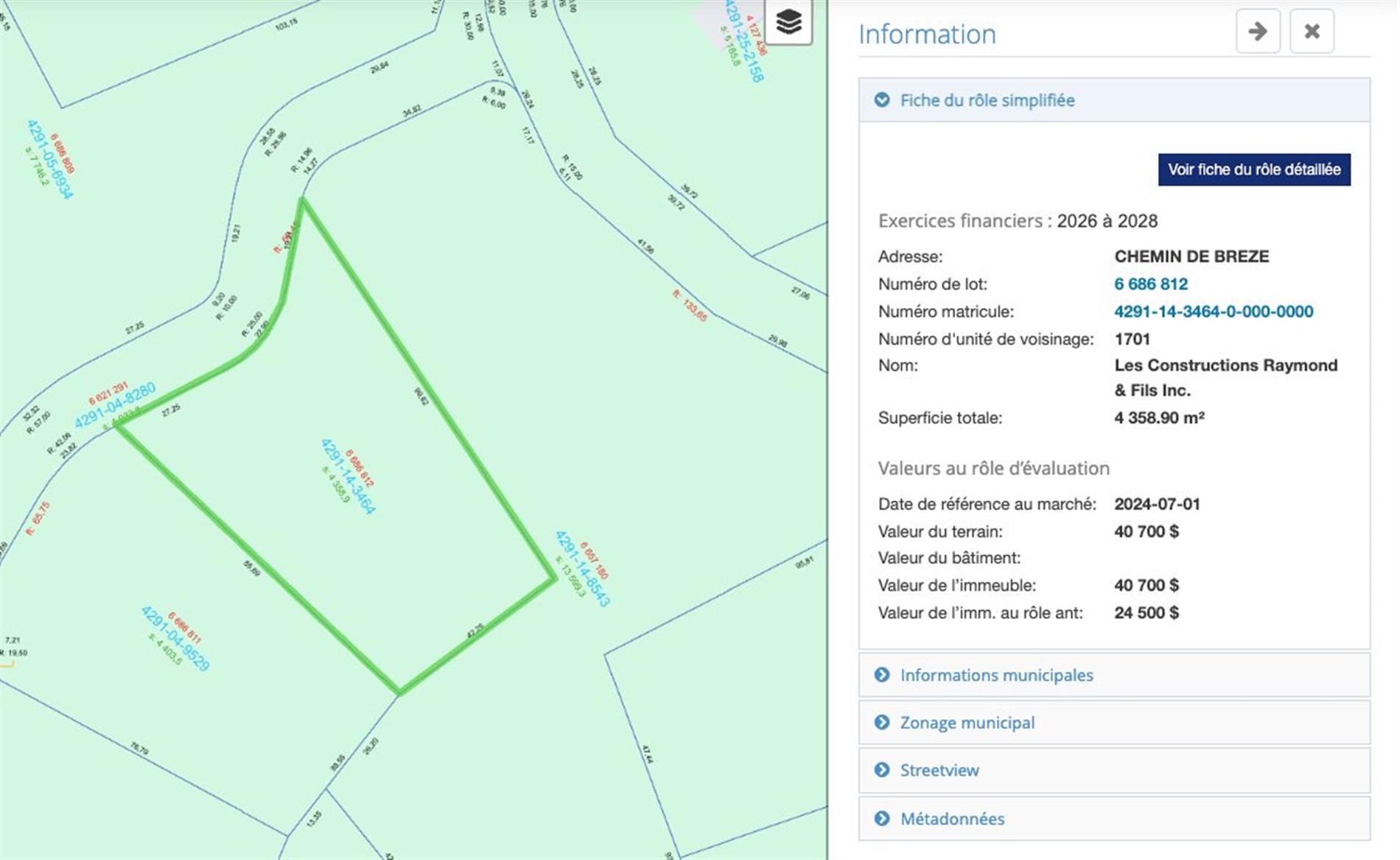Click the Métadonnées arrow icon
This screenshot has height=860, width=1400.
[881, 819]
